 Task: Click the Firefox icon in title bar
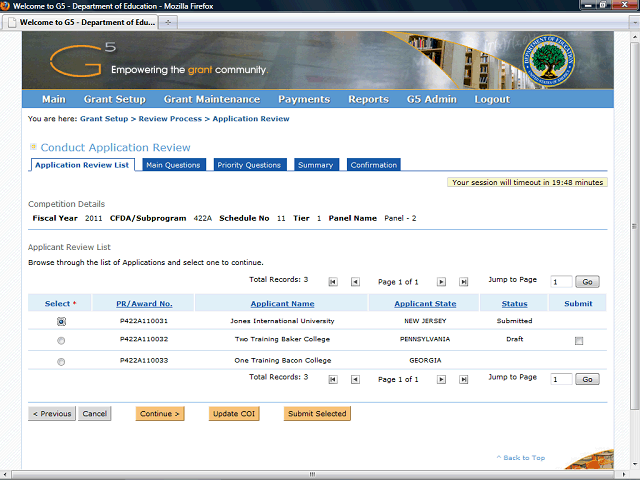pos(5,6)
